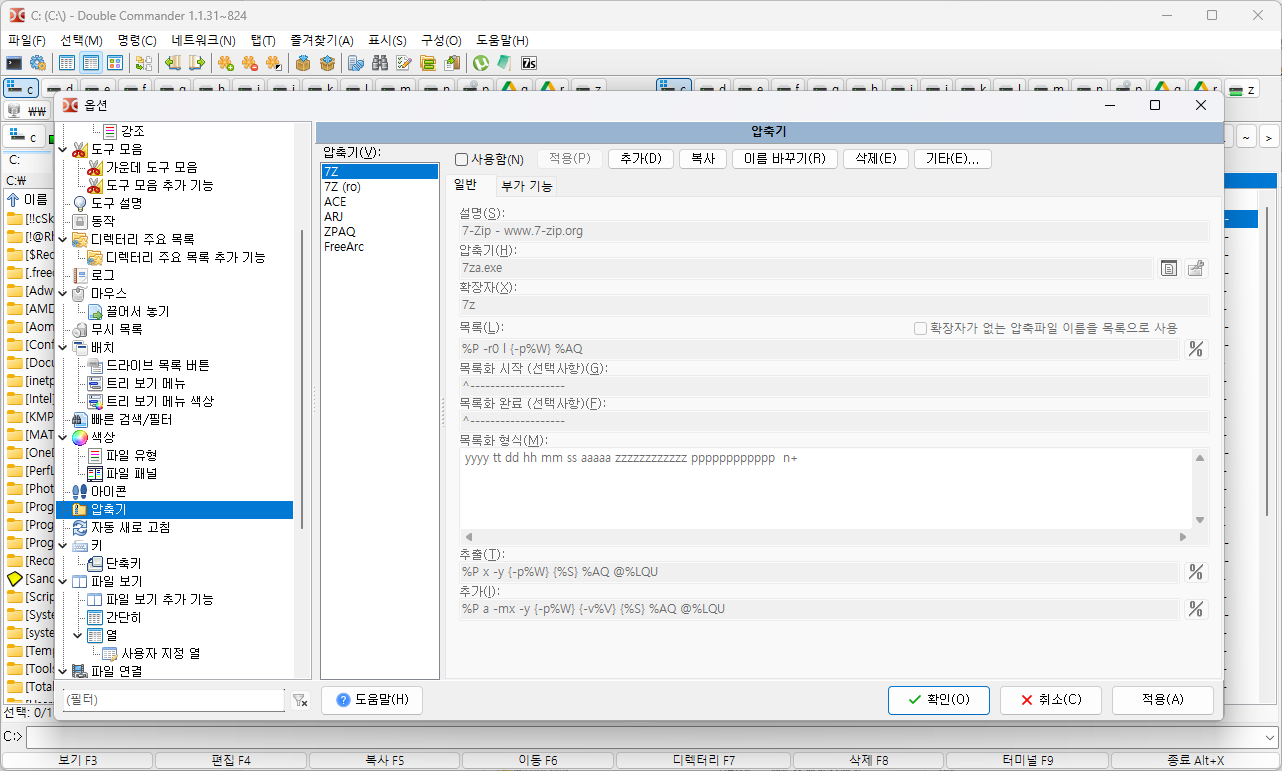Viewport: 1282px width, 771px height.
Task: Collapse the 도구 모음 tree node
Action: tap(64, 149)
